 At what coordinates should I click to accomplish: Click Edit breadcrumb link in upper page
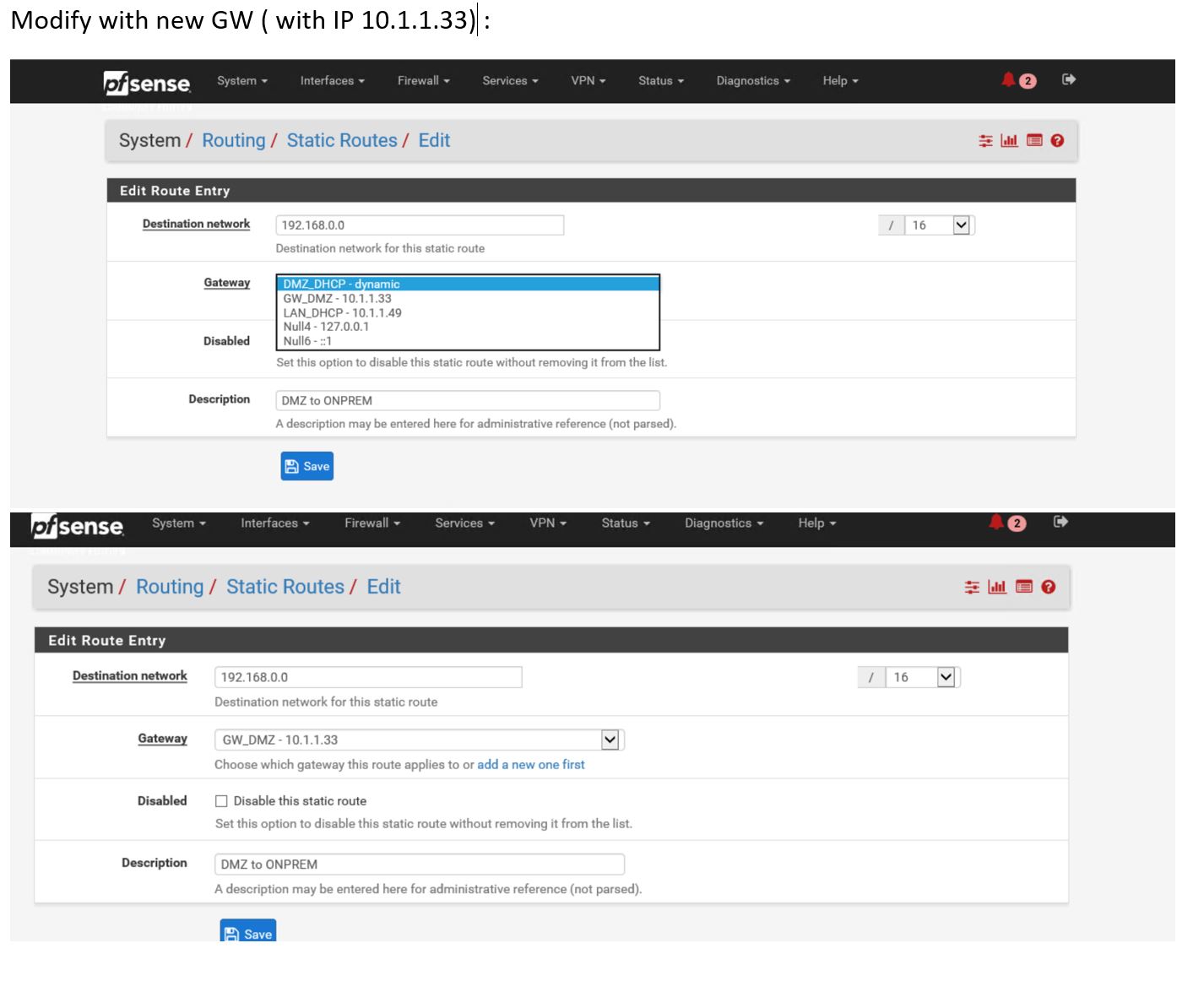click(434, 141)
